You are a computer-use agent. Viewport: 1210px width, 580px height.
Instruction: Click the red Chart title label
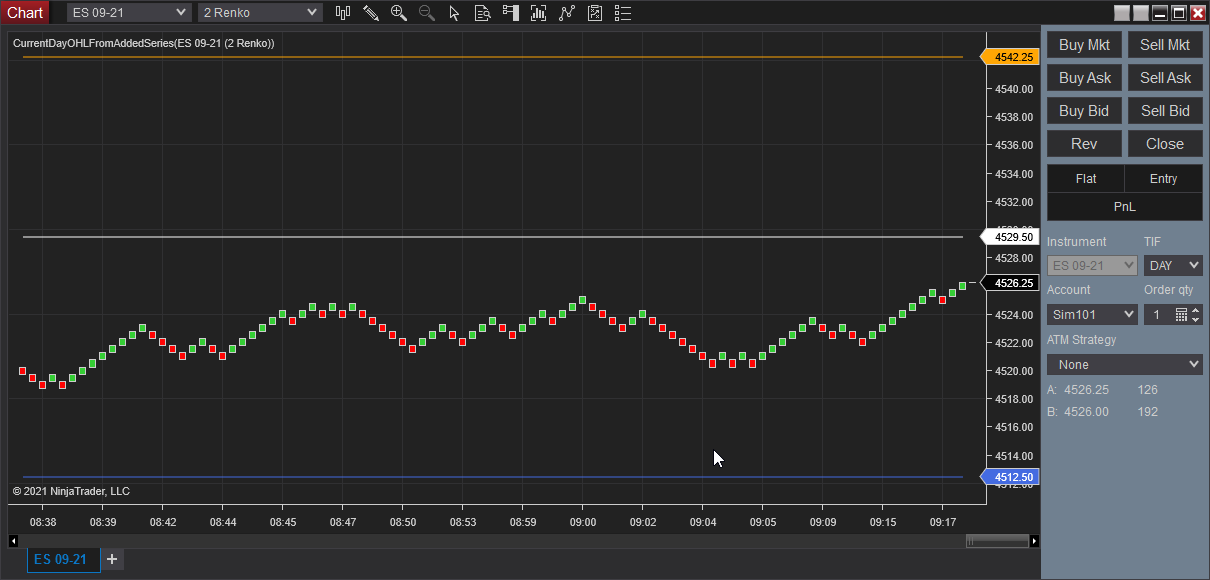pyautogui.click(x=24, y=13)
